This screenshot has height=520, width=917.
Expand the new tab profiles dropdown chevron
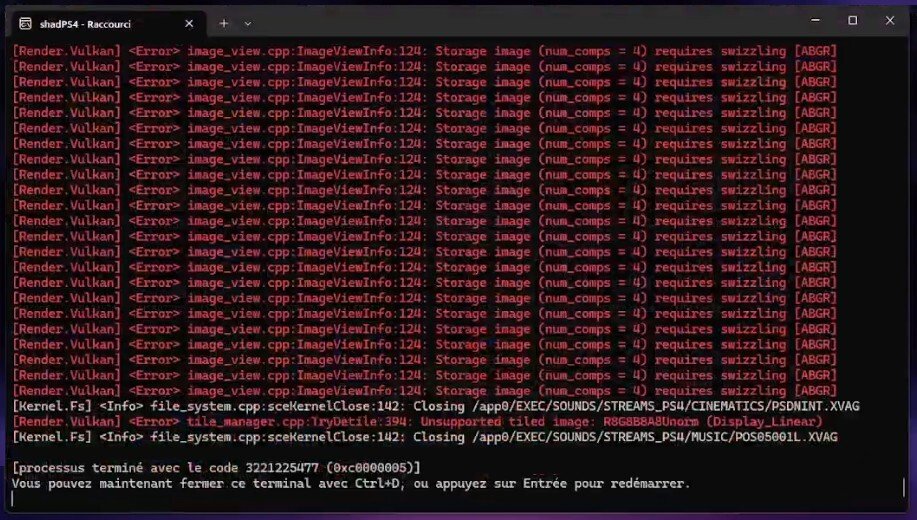click(248, 24)
